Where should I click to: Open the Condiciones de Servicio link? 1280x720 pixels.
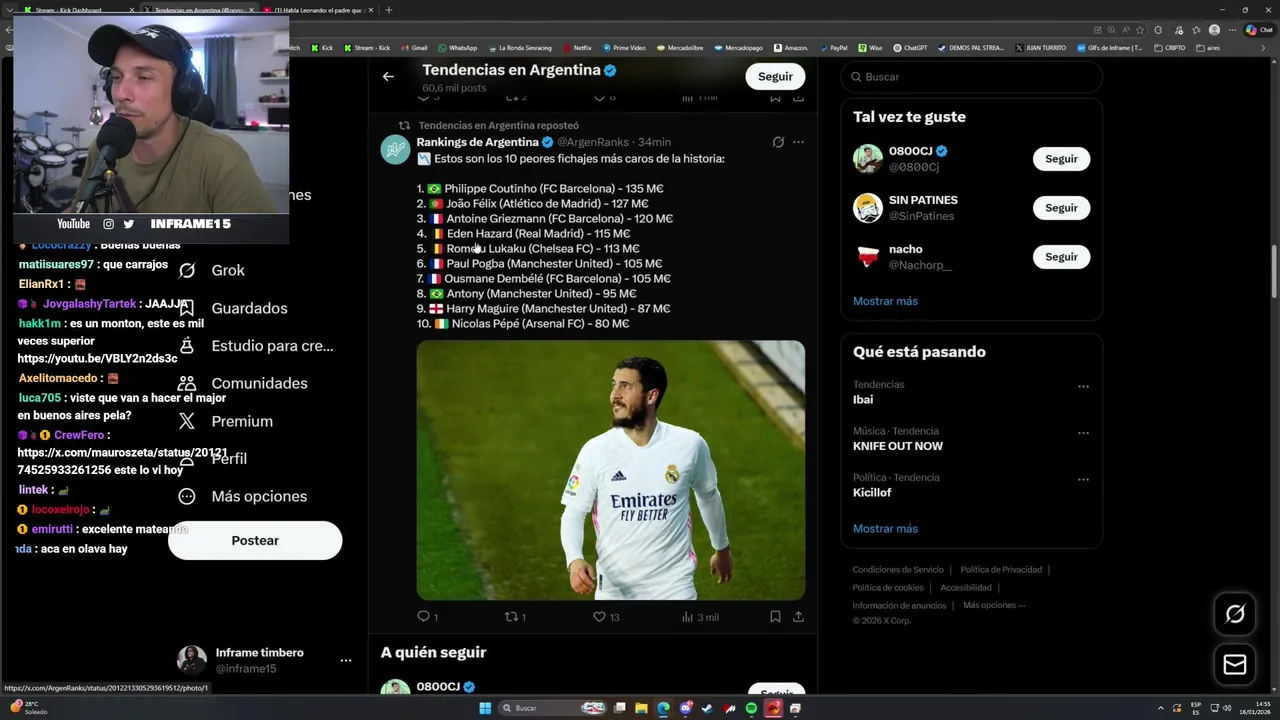(898, 570)
